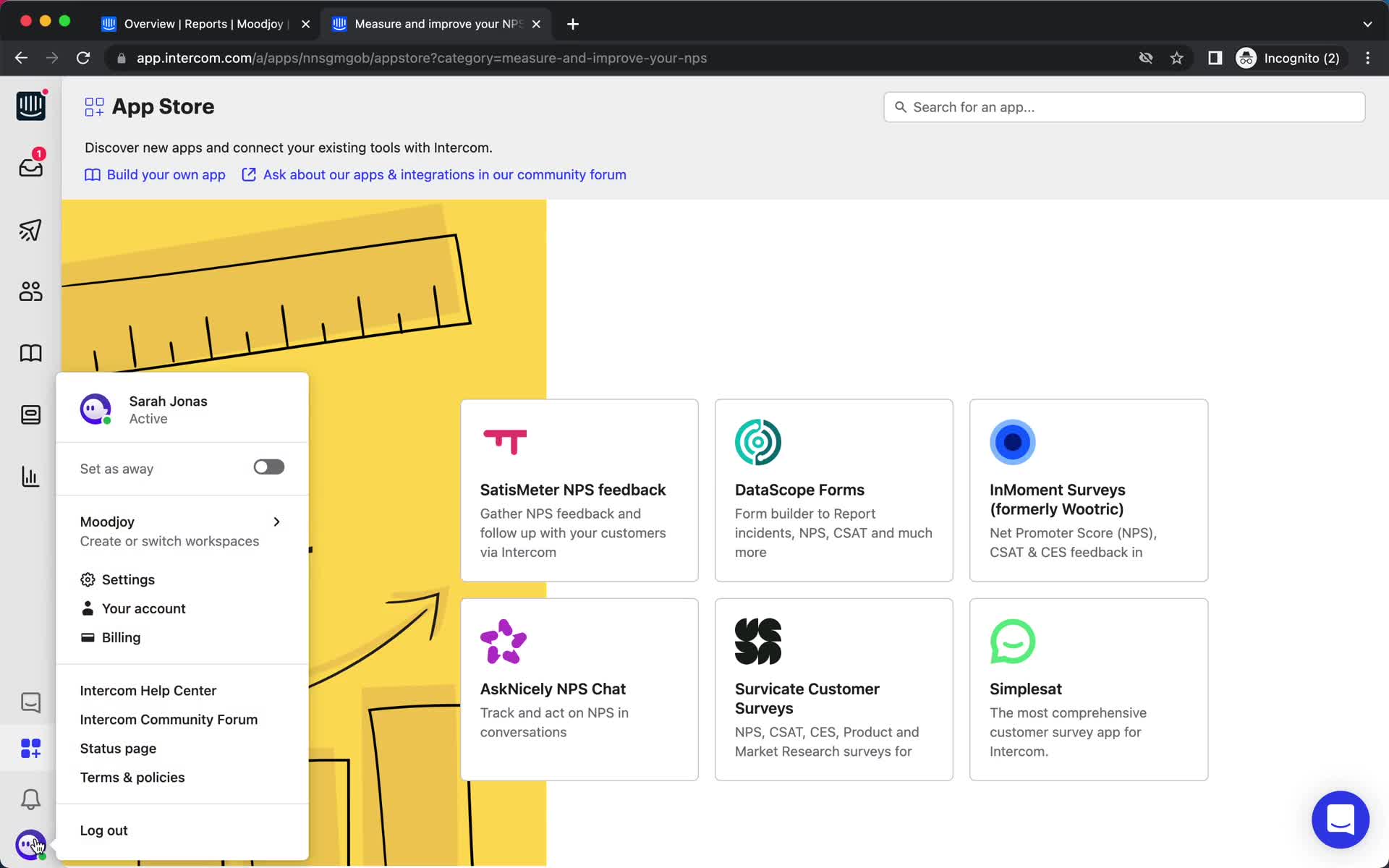
Task: Open Simplesat app title
Action: [1026, 689]
